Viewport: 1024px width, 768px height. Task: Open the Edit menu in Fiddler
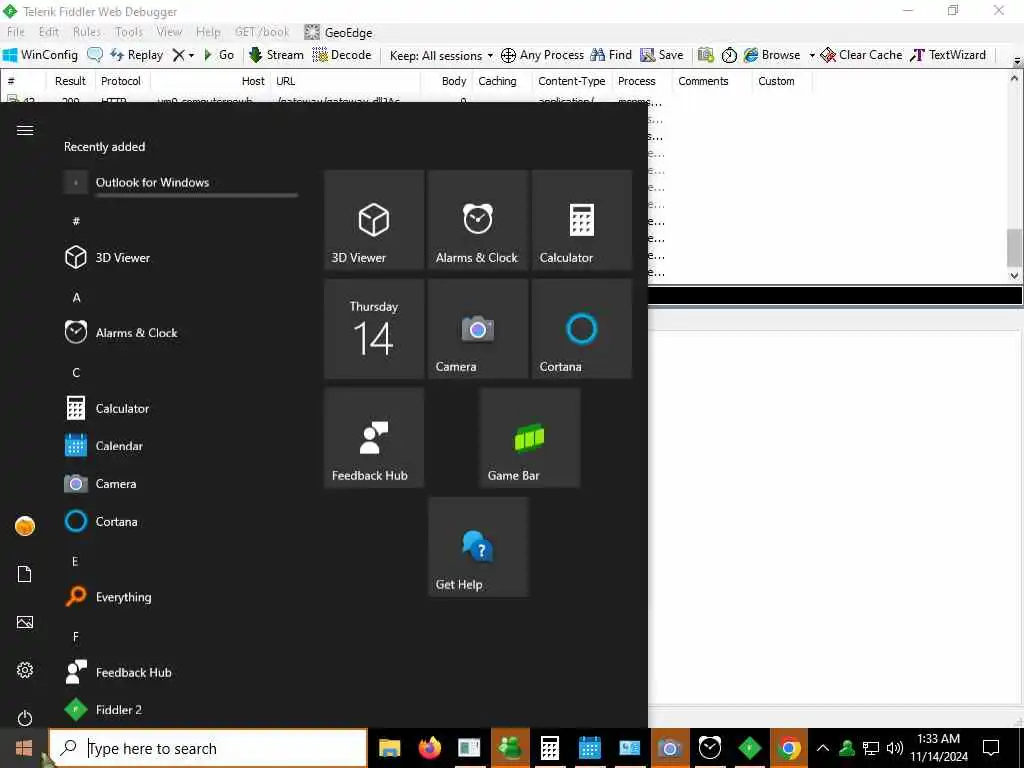pos(49,32)
